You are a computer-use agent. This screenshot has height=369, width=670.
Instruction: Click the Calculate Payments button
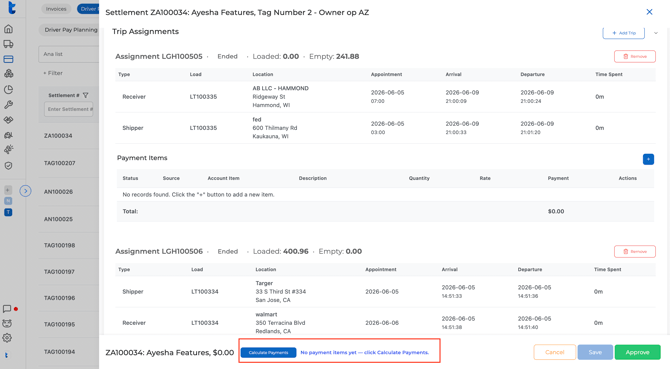pyautogui.click(x=268, y=352)
